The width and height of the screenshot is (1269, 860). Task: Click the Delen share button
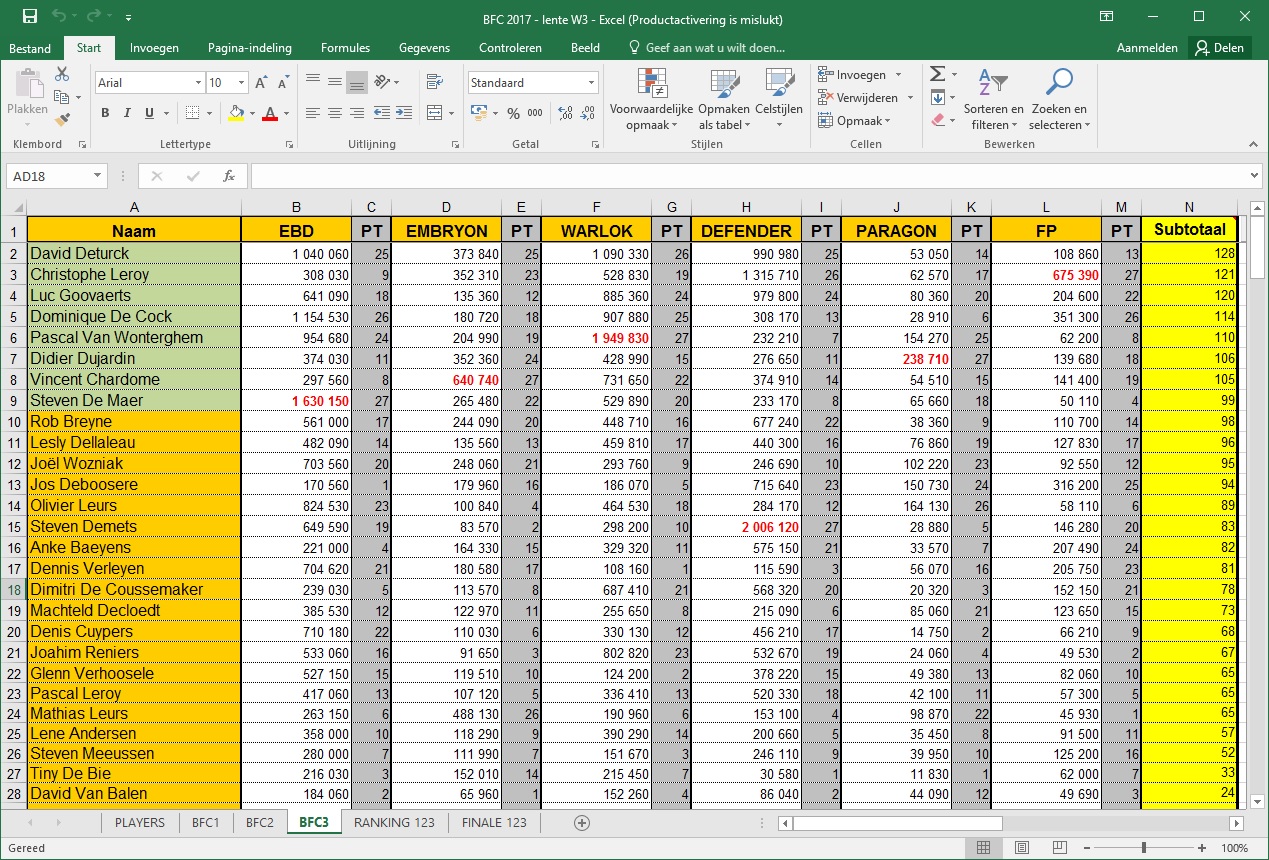point(1219,48)
